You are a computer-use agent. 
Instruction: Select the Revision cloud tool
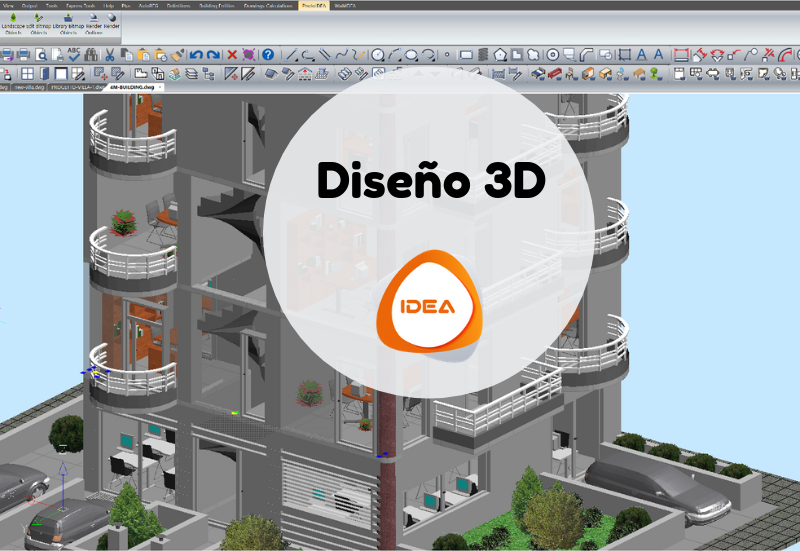pyautogui.click(x=534, y=55)
